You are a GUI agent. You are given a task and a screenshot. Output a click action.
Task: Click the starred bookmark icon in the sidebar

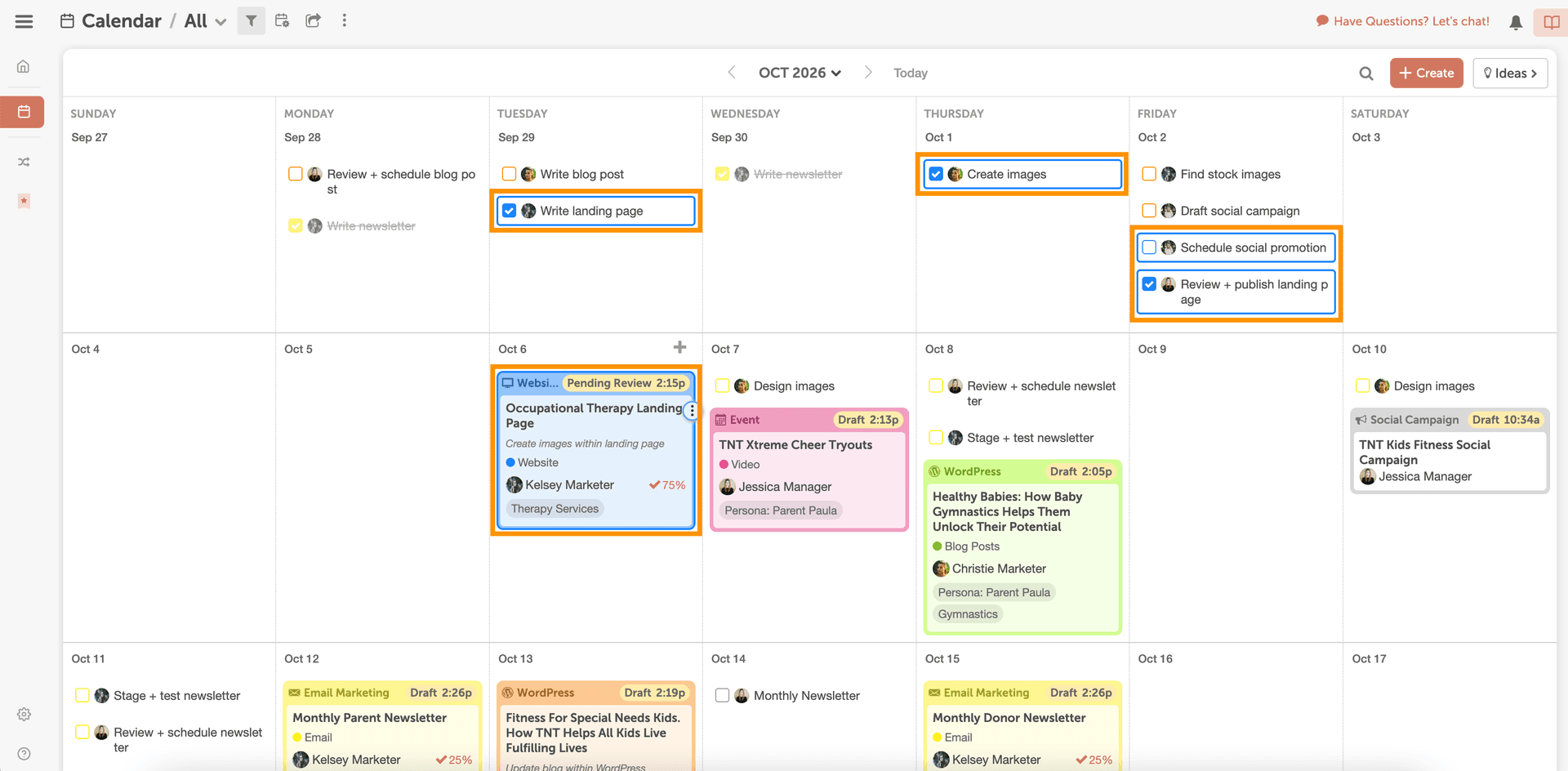[x=24, y=200]
